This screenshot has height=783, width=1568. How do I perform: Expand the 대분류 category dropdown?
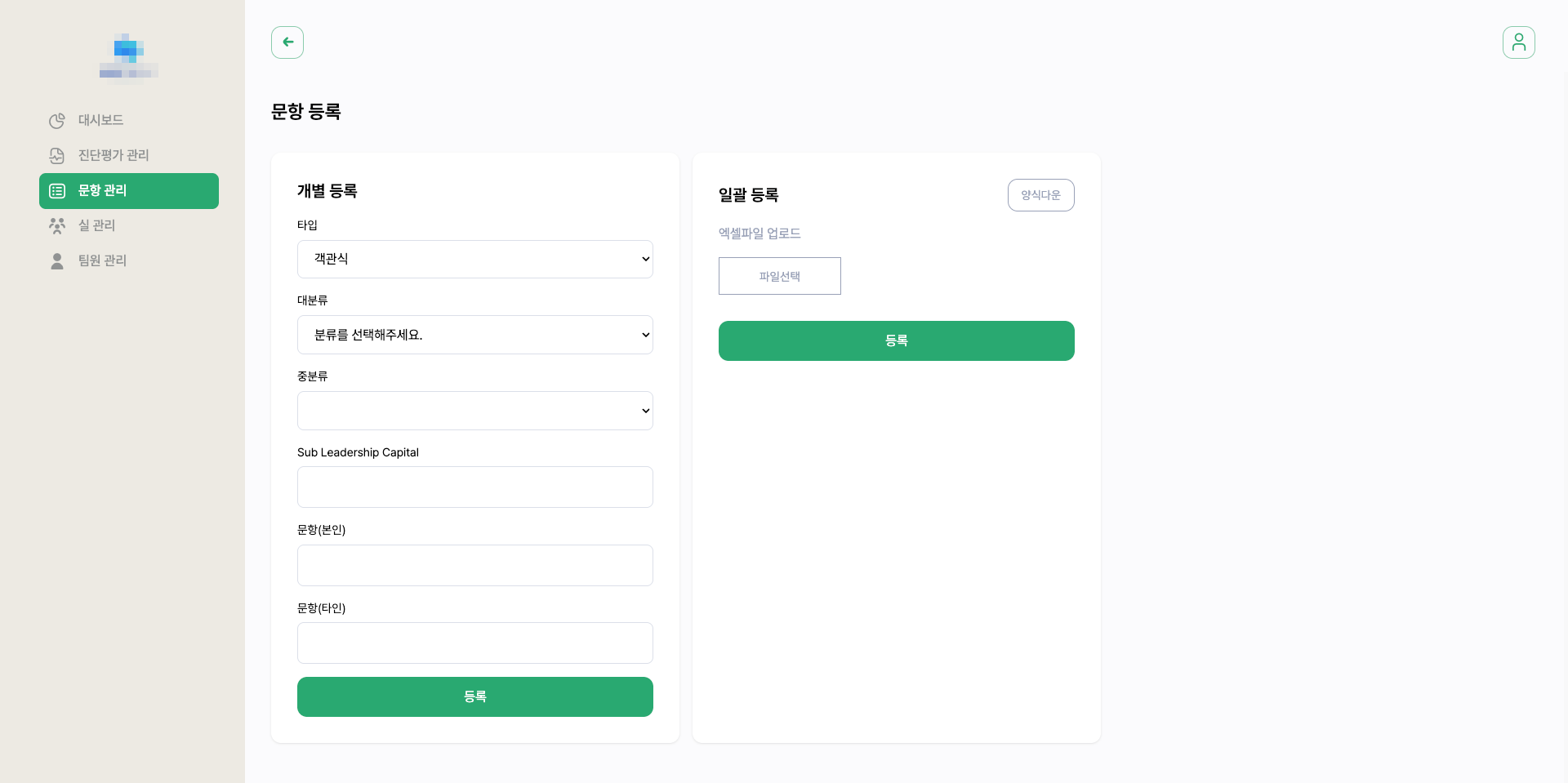coord(475,335)
